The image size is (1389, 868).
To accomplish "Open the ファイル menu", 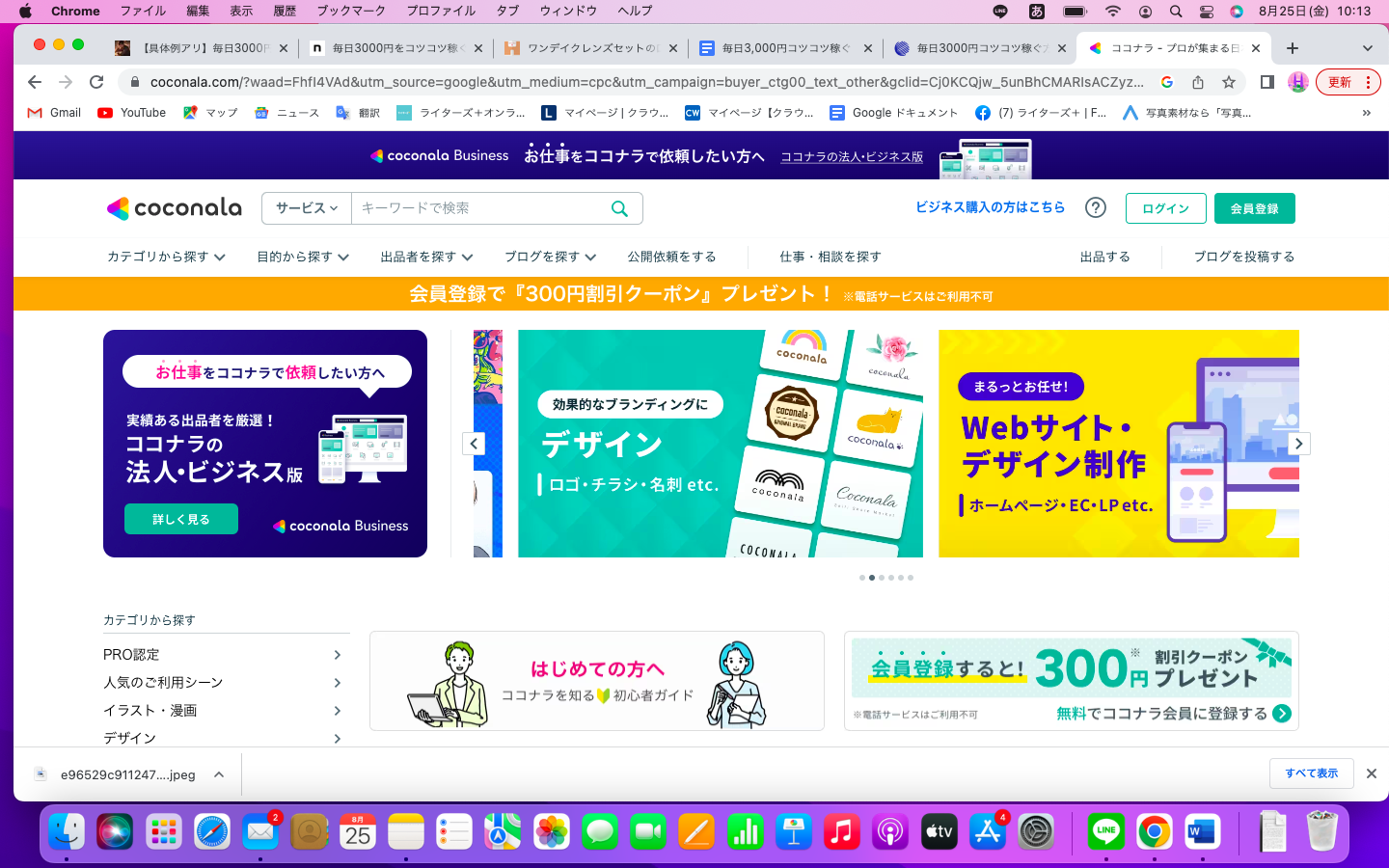I will pyautogui.click(x=143, y=12).
